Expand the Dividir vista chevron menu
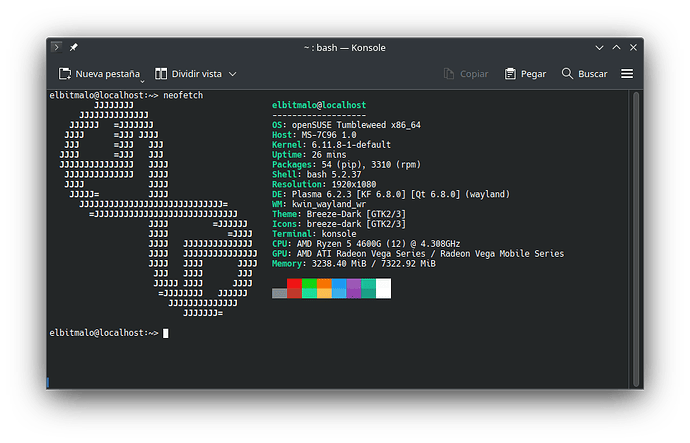This screenshot has height=443, width=690. pos(233,74)
